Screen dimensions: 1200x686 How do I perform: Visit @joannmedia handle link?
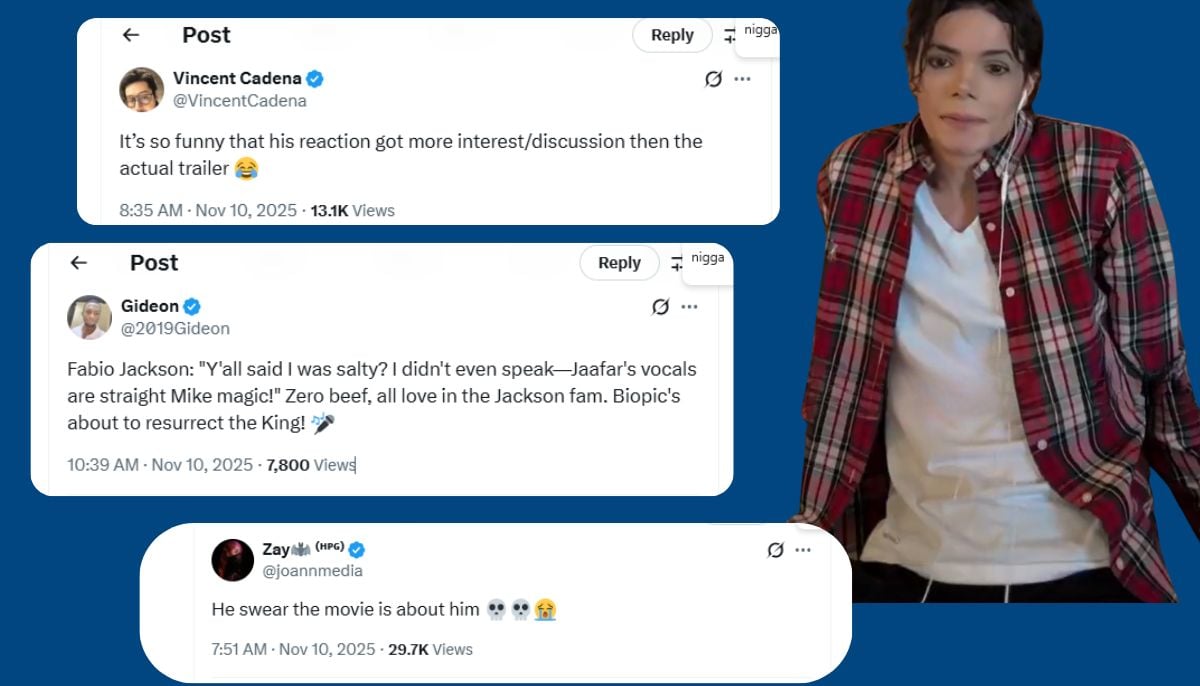pyautogui.click(x=312, y=571)
